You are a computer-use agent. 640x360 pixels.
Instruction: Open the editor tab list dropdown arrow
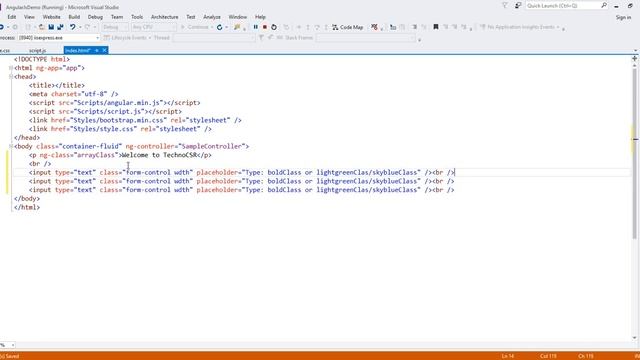635,51
